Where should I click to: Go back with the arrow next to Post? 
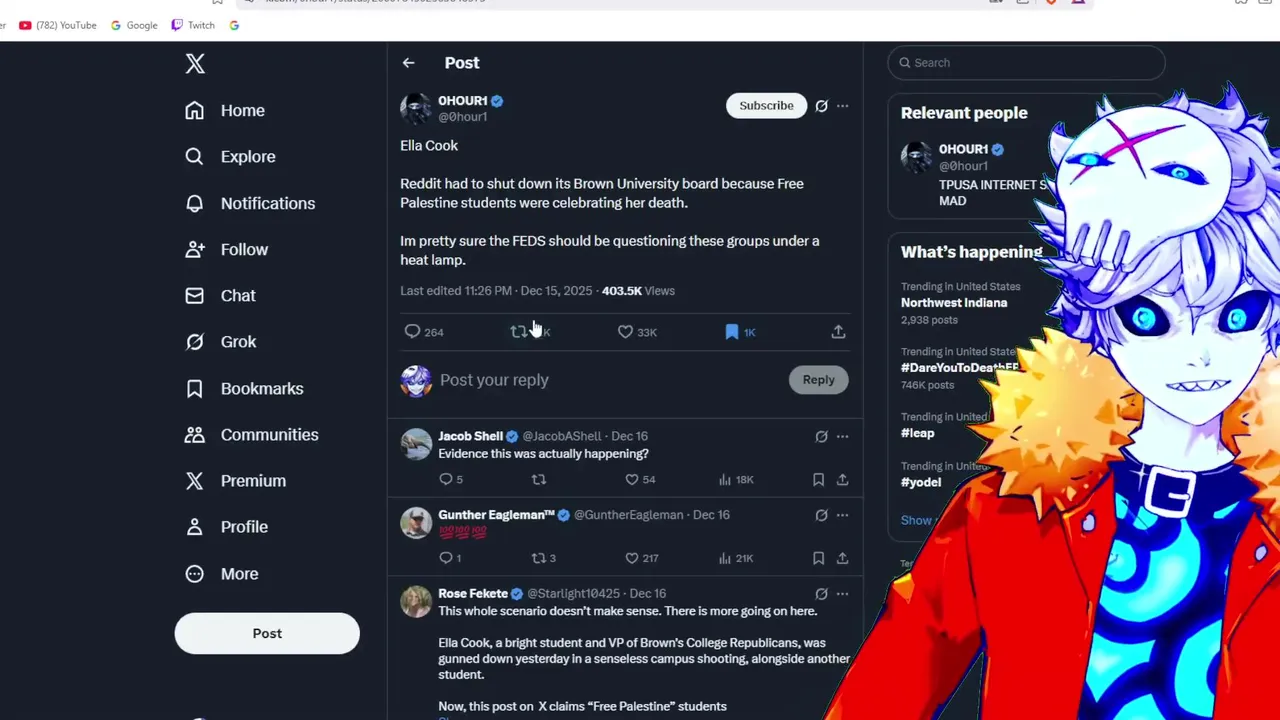[408, 63]
